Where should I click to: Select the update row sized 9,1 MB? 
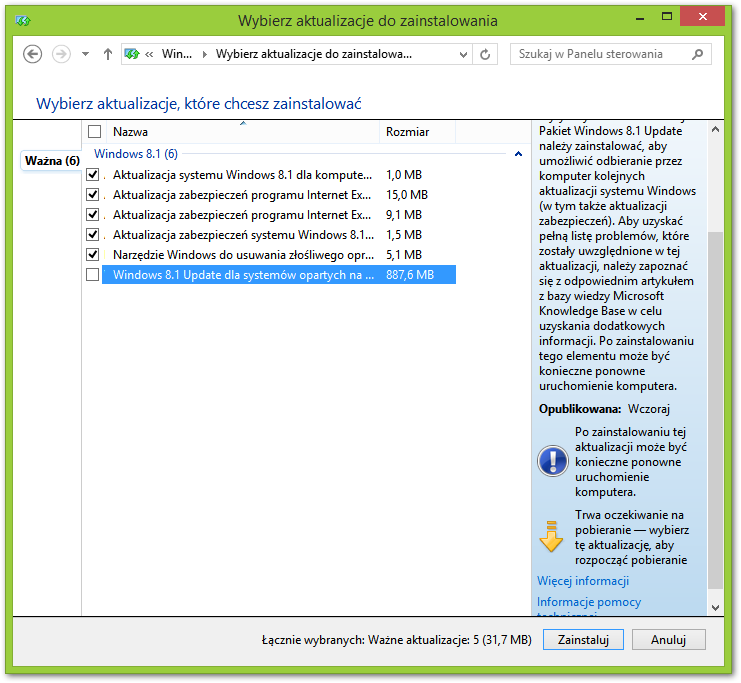pos(279,215)
